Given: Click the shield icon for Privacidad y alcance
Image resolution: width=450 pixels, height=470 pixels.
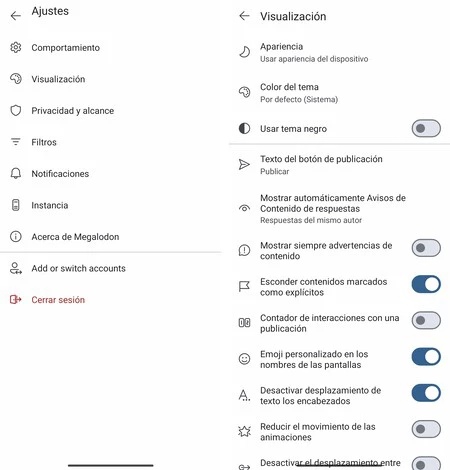Looking at the screenshot, I should tap(16, 110).
